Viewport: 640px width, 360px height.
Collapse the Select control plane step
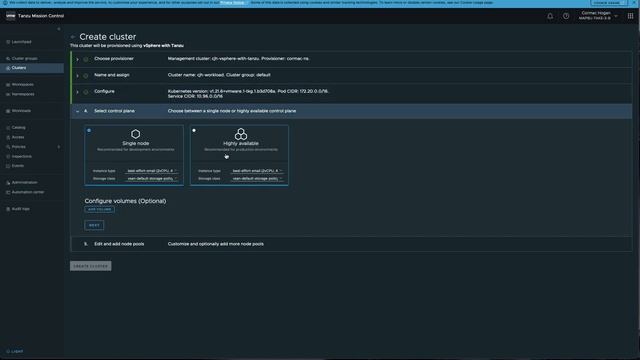(x=78, y=111)
